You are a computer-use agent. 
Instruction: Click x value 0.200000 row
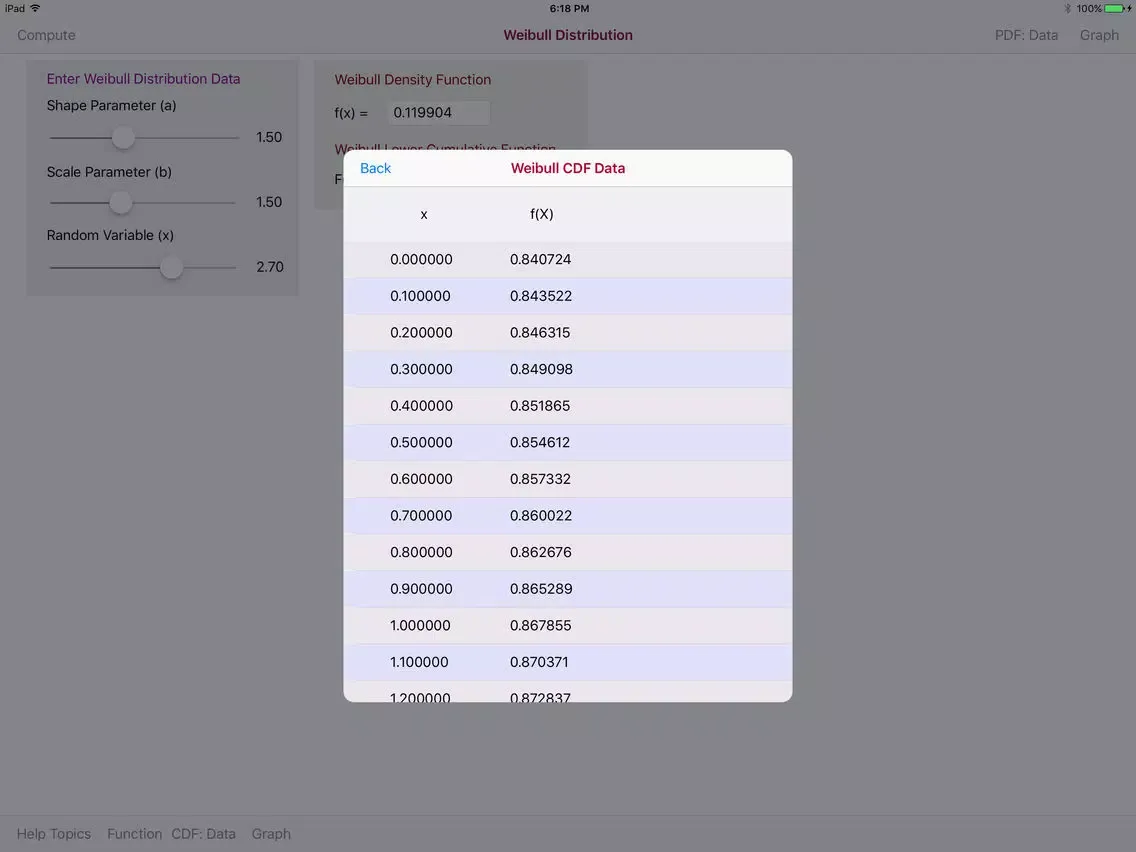point(567,333)
